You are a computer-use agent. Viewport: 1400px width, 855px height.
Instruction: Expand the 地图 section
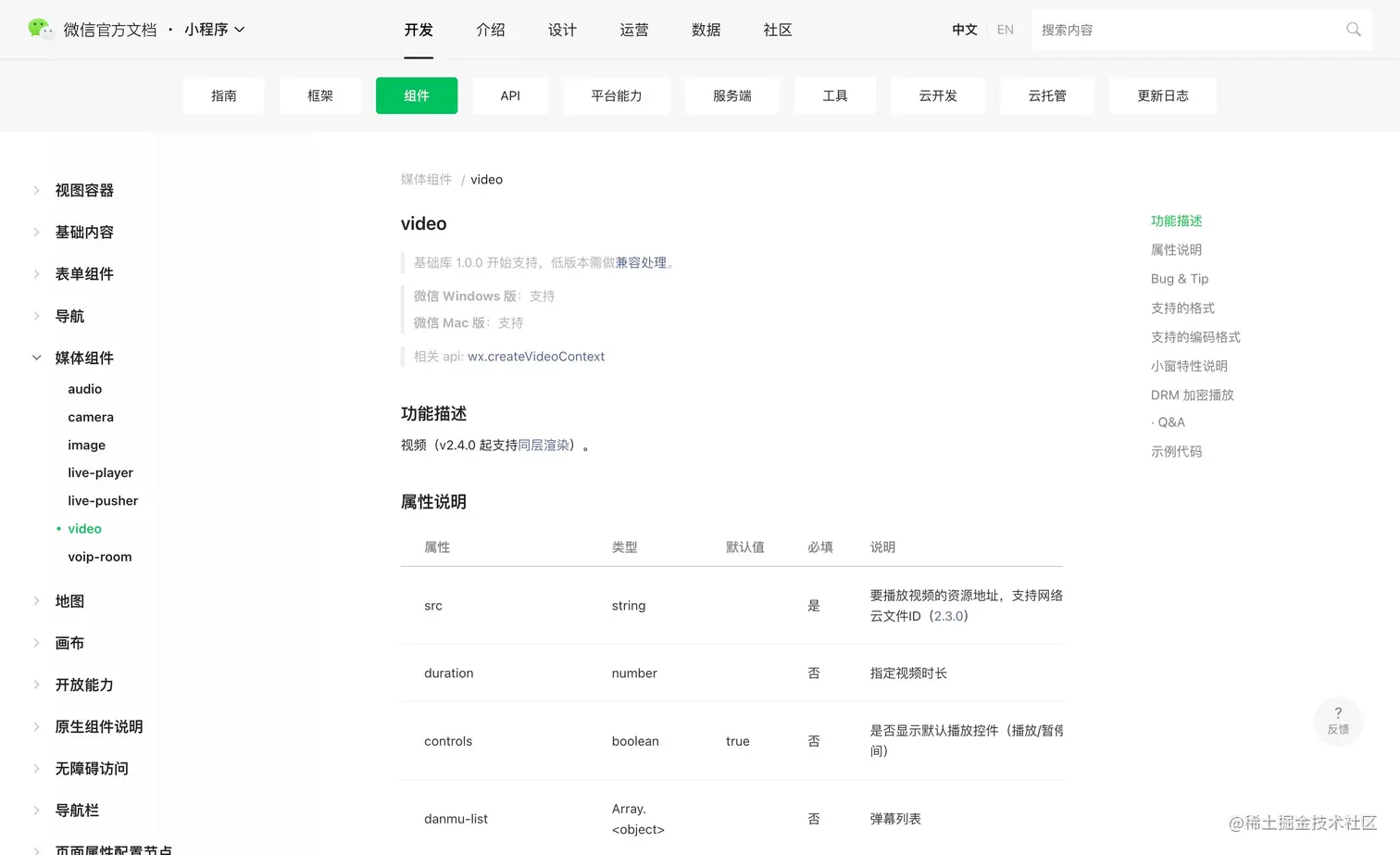point(69,601)
